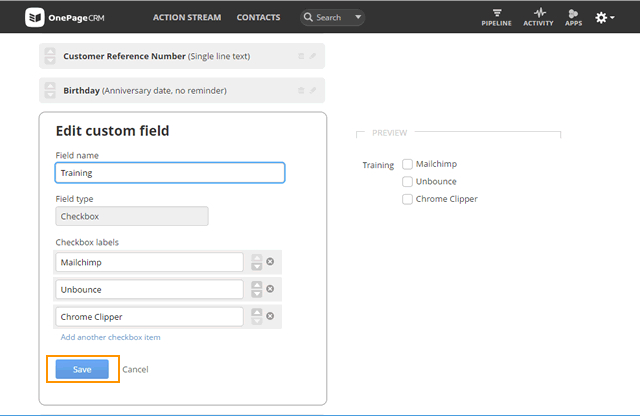640x416 pixels.
Task: Move Birthday field down
Action: point(50,94)
